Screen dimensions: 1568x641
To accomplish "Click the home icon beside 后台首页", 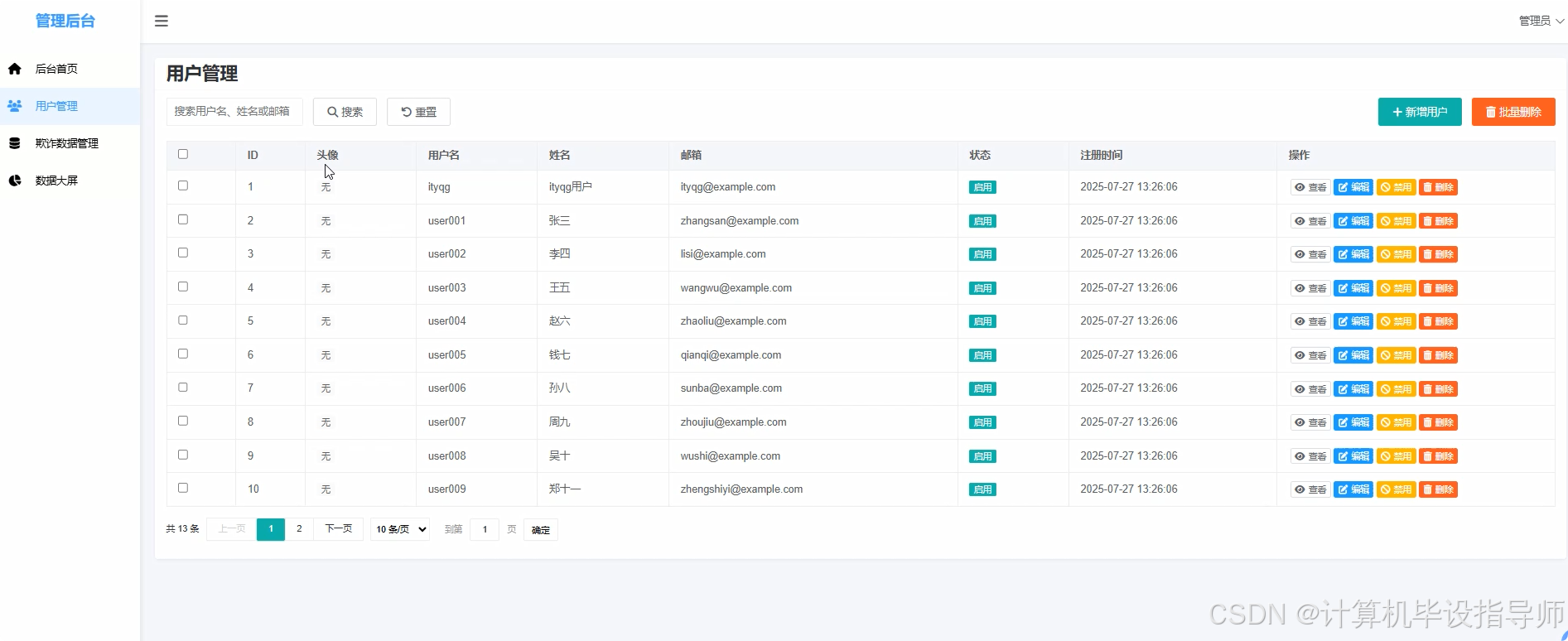I will point(15,69).
